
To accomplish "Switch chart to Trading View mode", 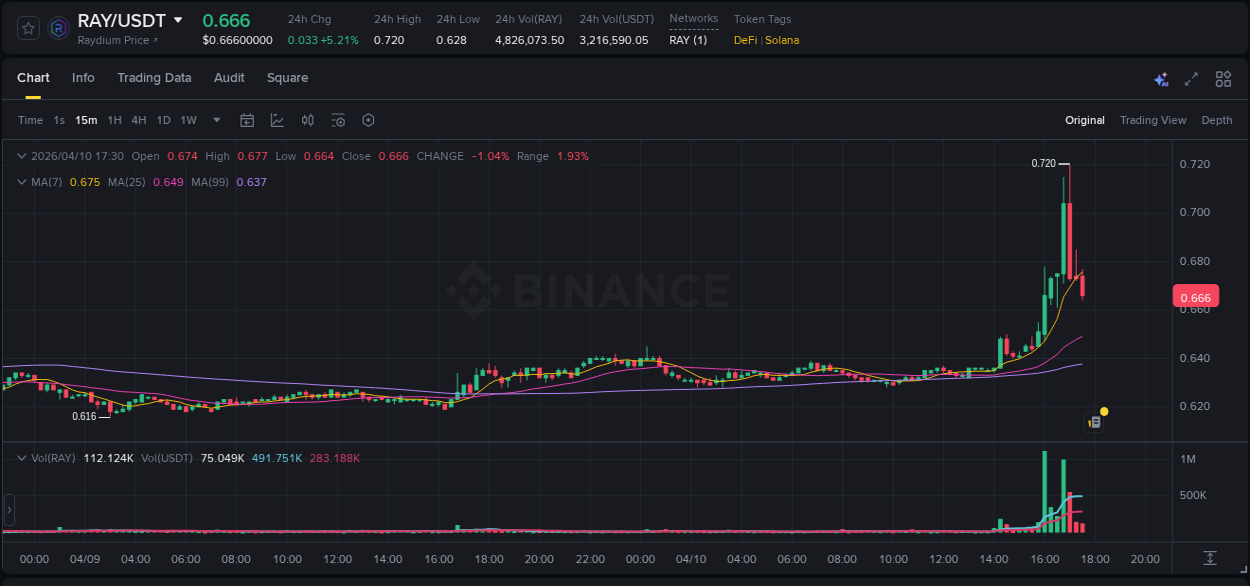I will coord(1153,120).
